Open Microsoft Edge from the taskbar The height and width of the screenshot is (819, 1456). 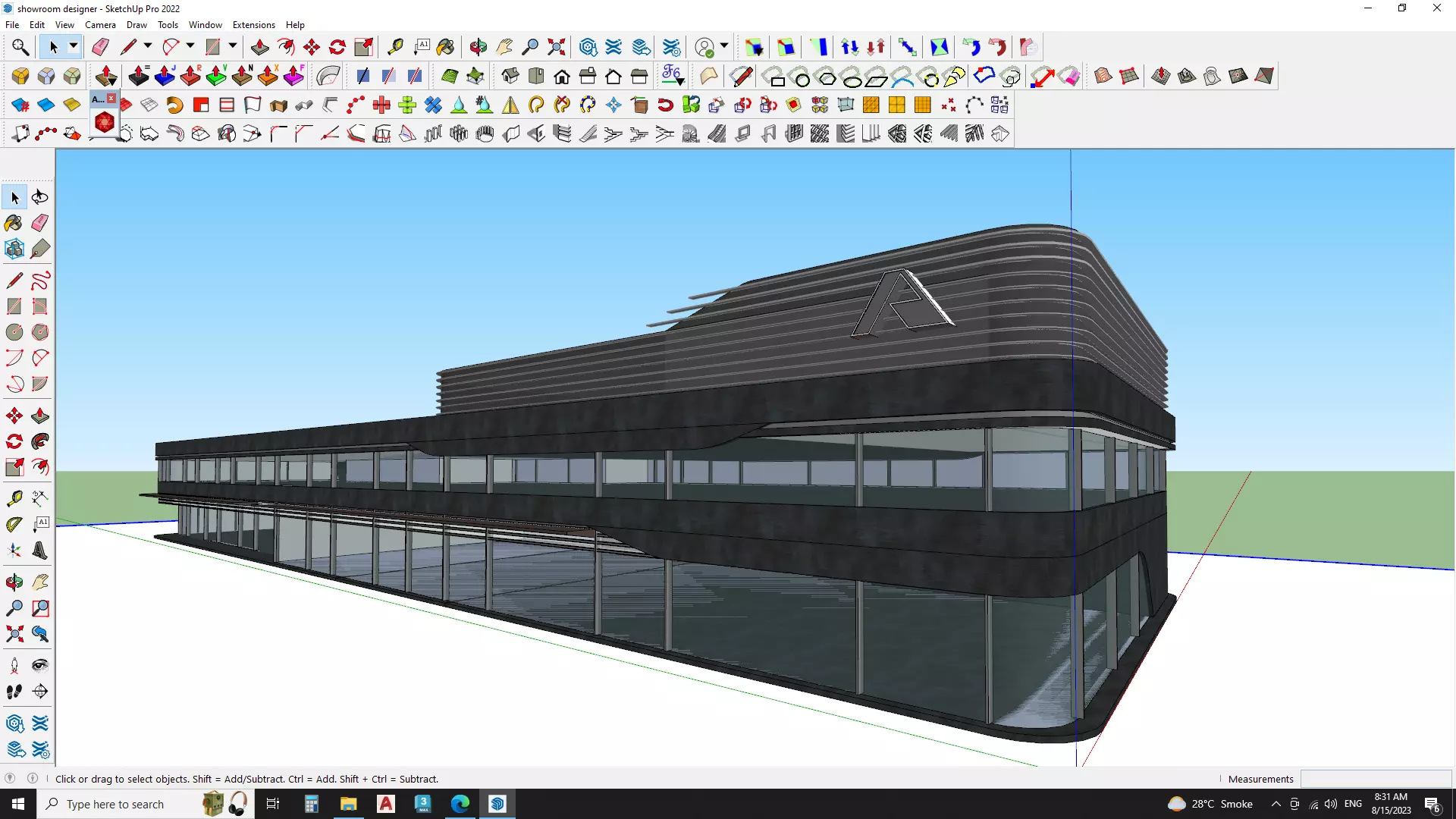460,804
